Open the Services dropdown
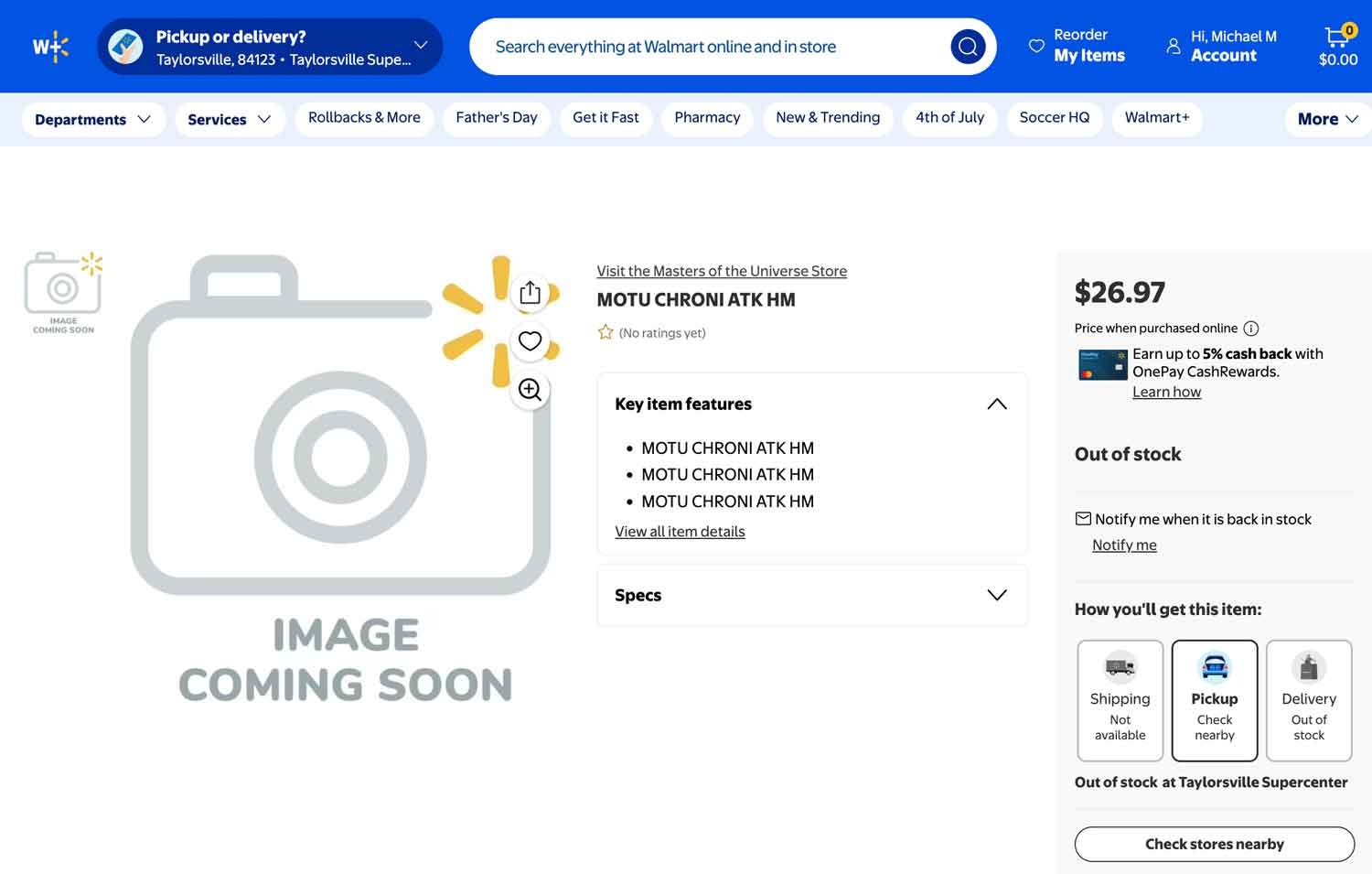The image size is (1372, 874). 230,119
